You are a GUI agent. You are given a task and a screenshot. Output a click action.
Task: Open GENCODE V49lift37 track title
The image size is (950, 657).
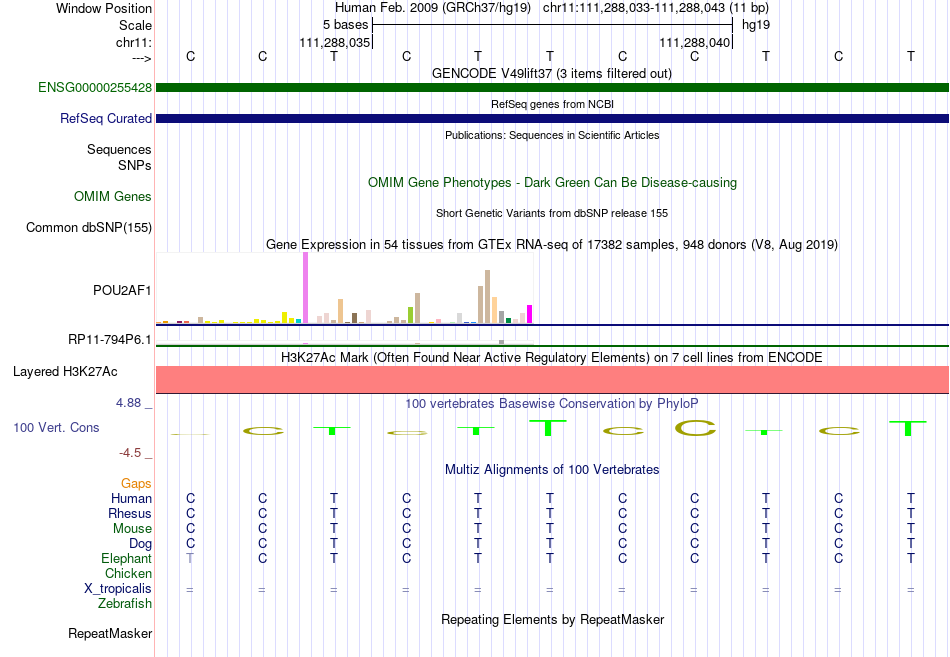(551, 73)
